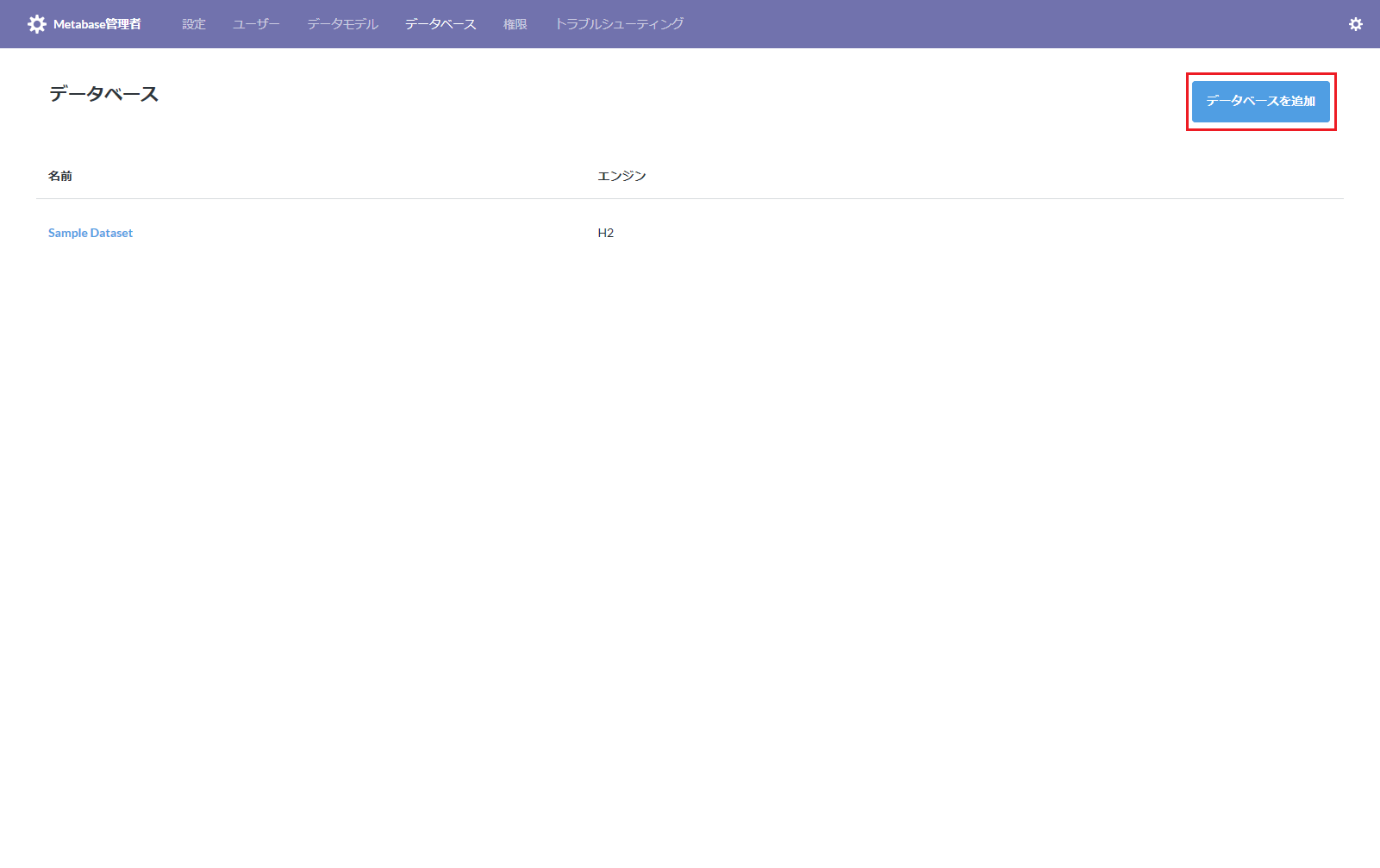Open the データモデル (Data Model) section
The width and height of the screenshot is (1380, 868).
(x=341, y=23)
